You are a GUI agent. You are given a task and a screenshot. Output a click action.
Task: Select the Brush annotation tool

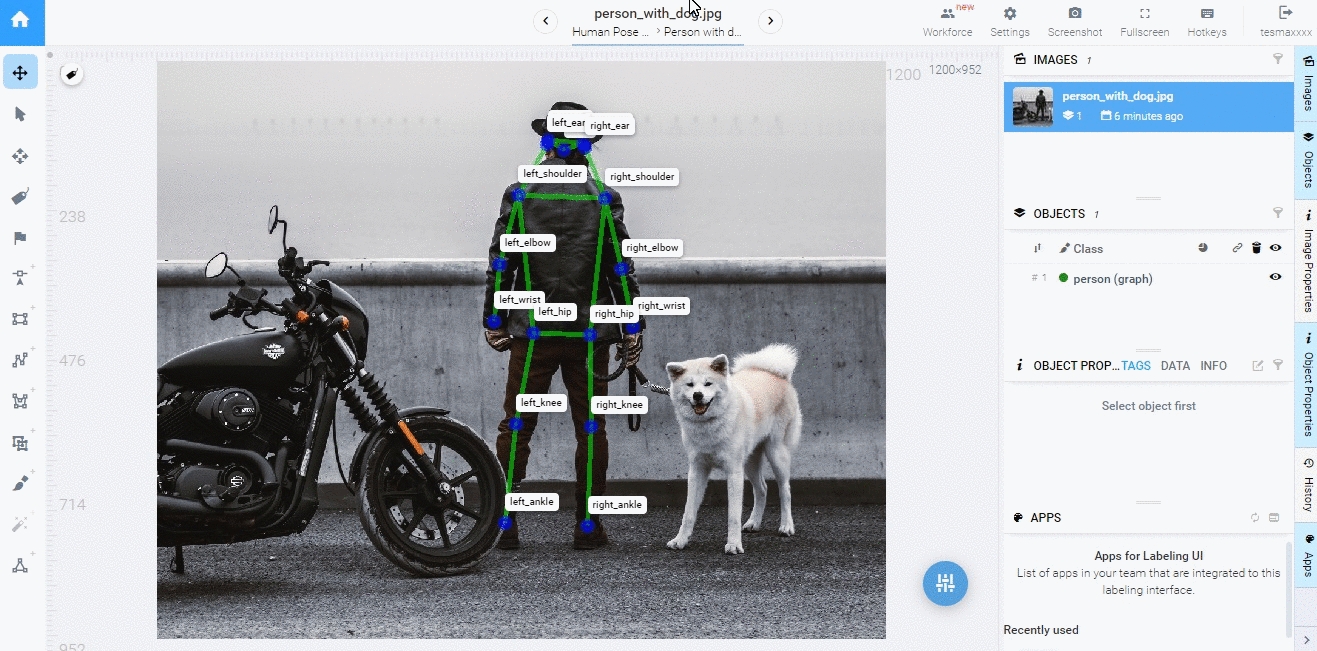pyautogui.click(x=20, y=483)
